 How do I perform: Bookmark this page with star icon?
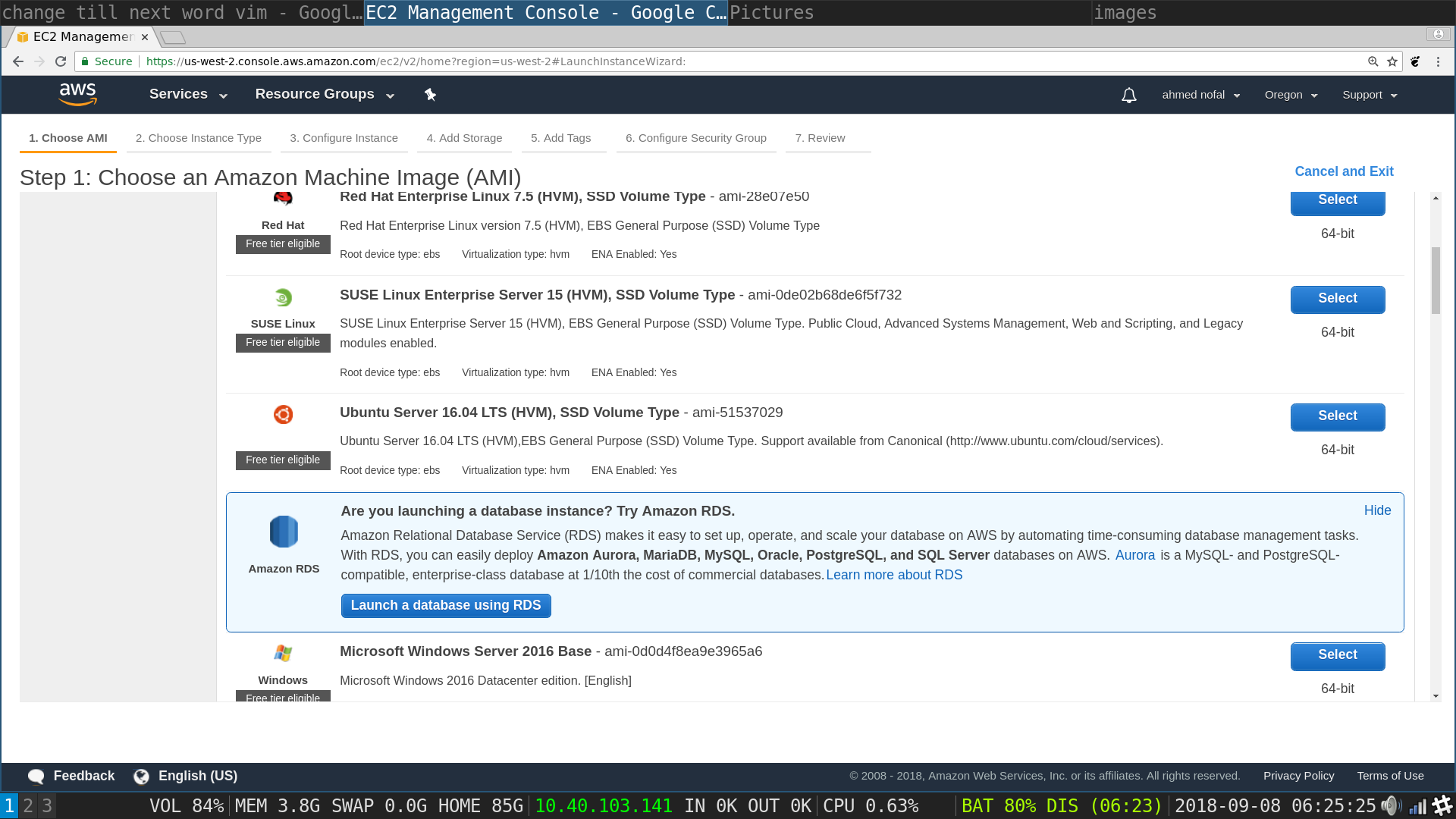pyautogui.click(x=1392, y=61)
